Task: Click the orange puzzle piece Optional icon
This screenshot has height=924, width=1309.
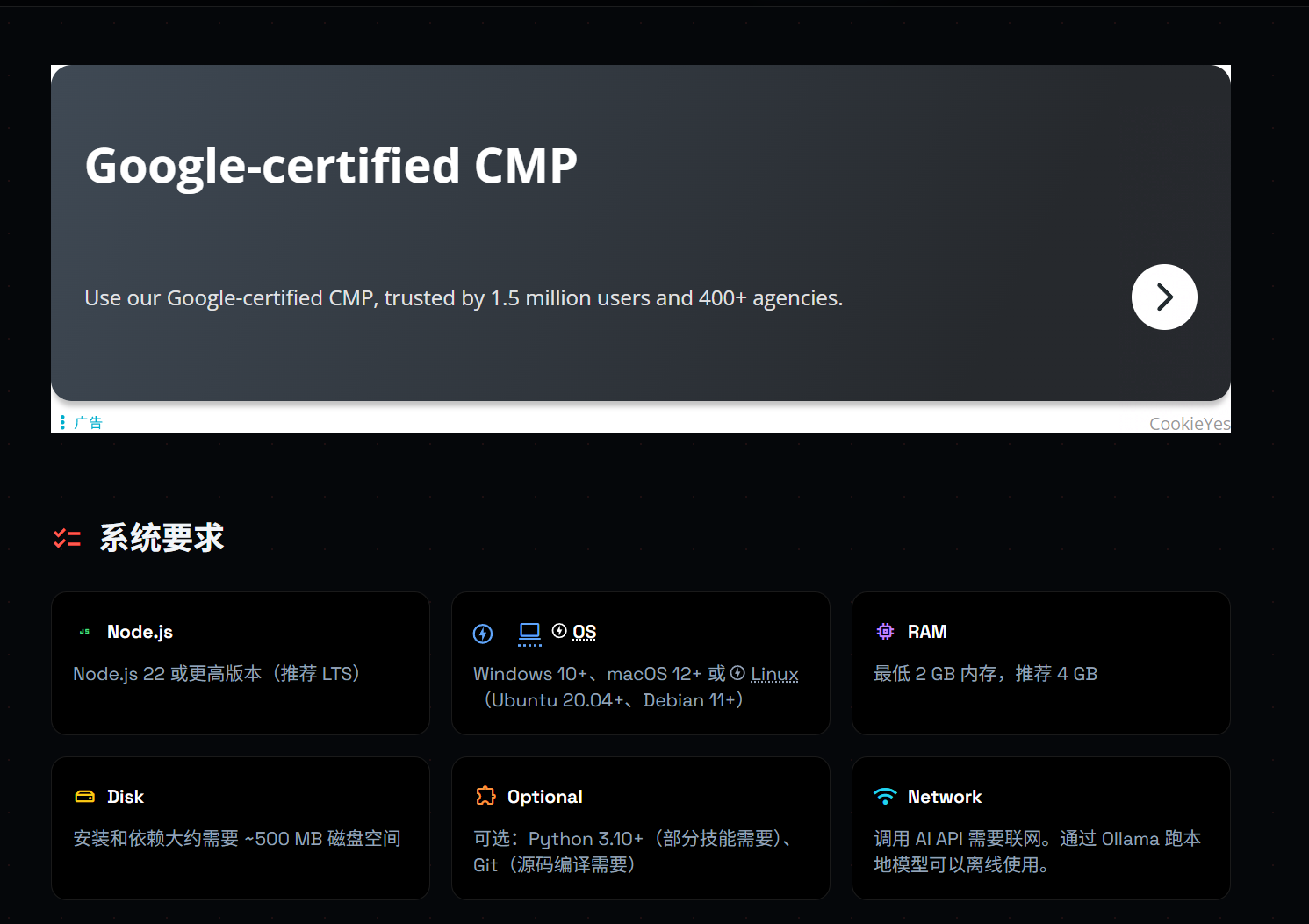Action: (x=485, y=796)
